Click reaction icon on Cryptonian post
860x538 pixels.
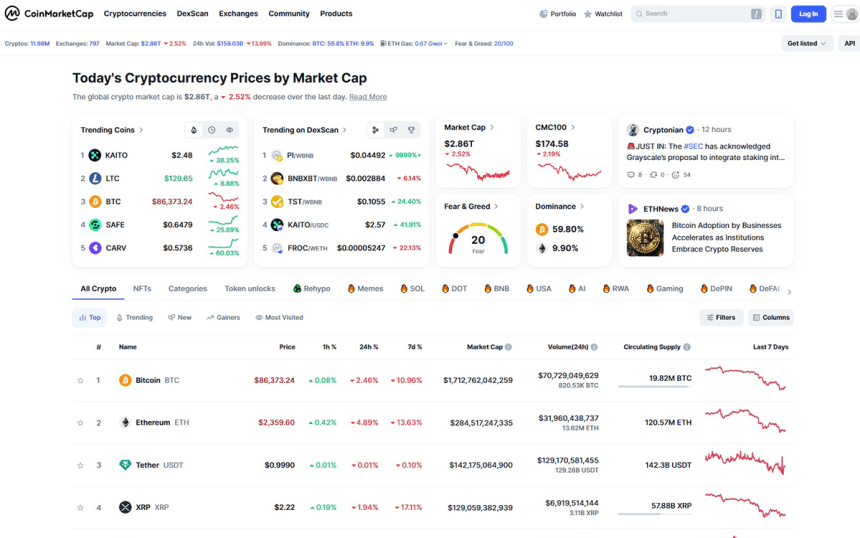click(676, 175)
